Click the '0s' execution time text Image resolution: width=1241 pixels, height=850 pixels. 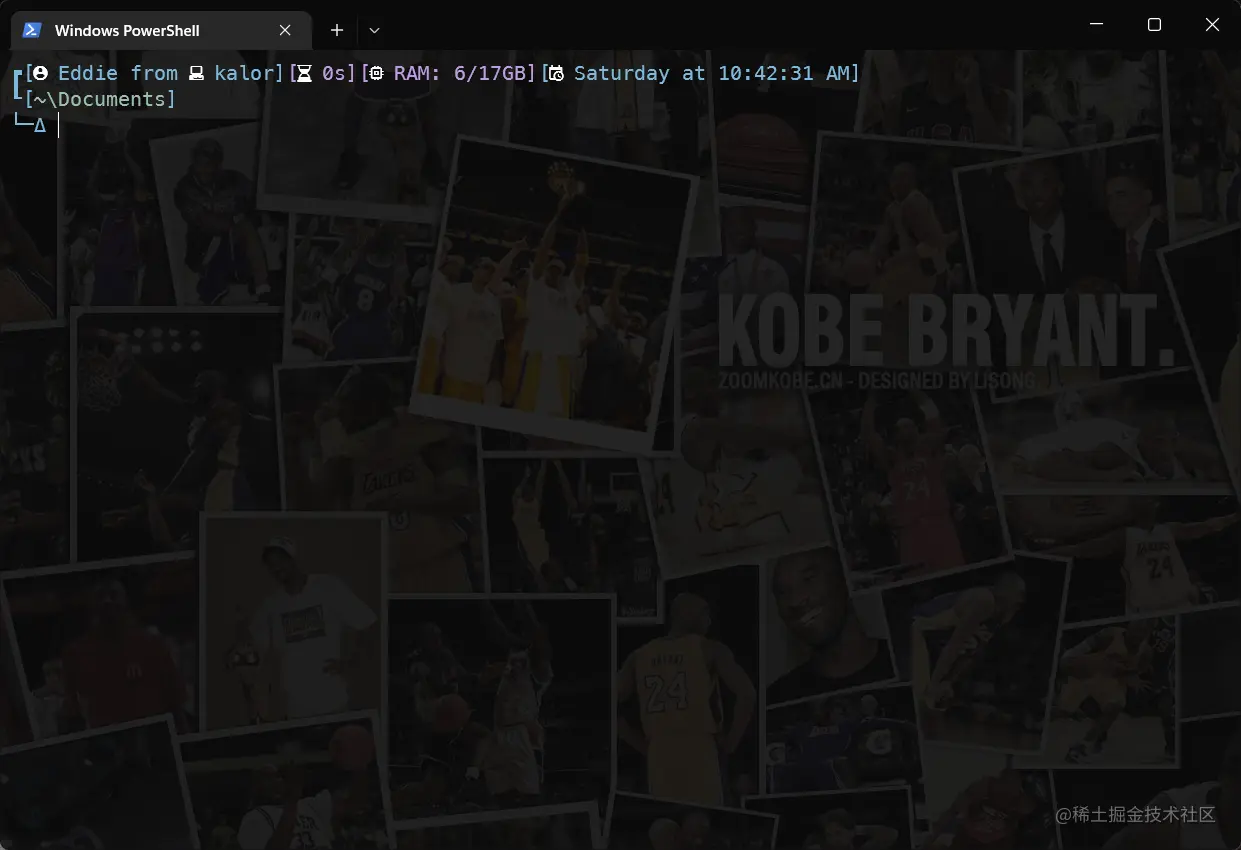(x=334, y=73)
